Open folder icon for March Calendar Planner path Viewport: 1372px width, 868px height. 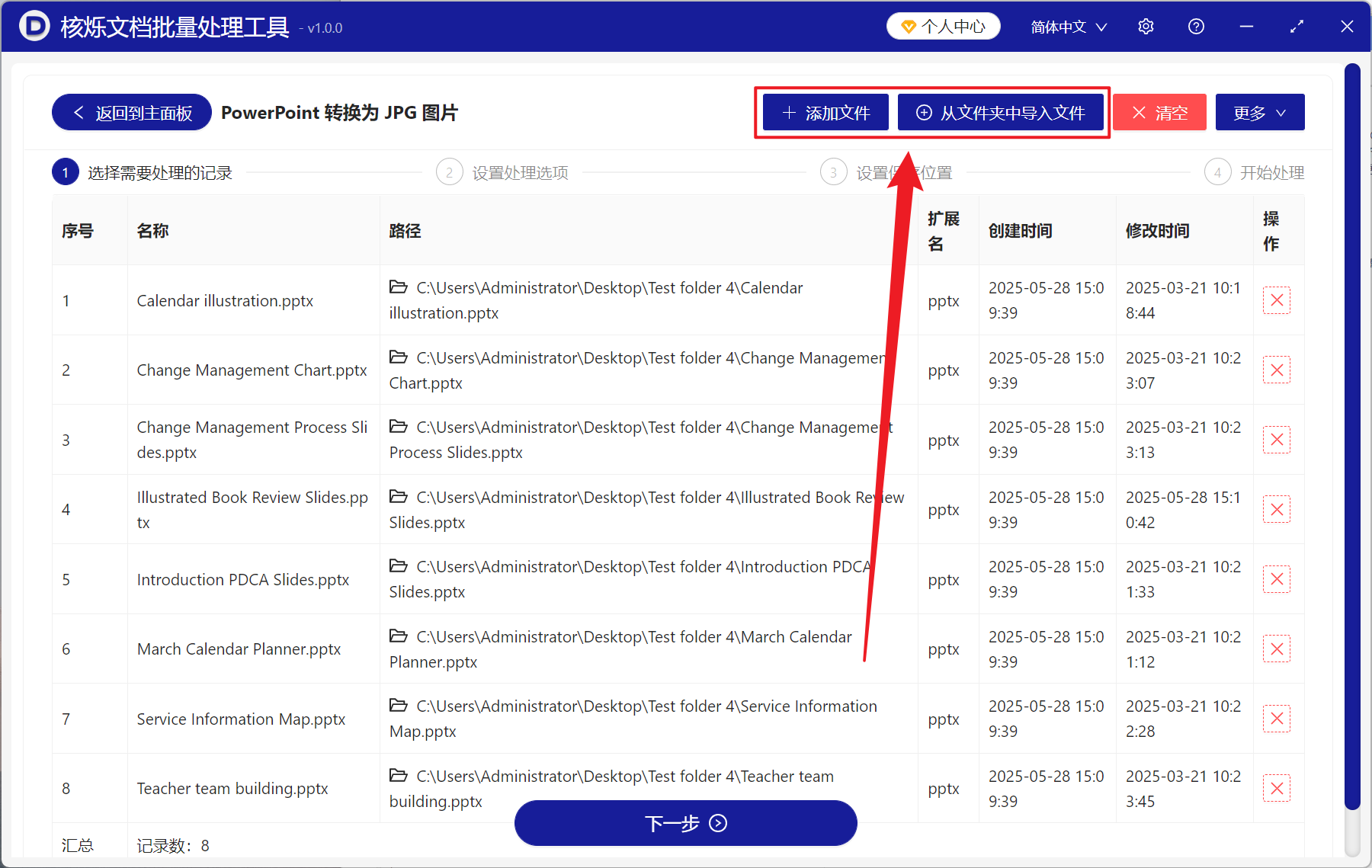(398, 636)
